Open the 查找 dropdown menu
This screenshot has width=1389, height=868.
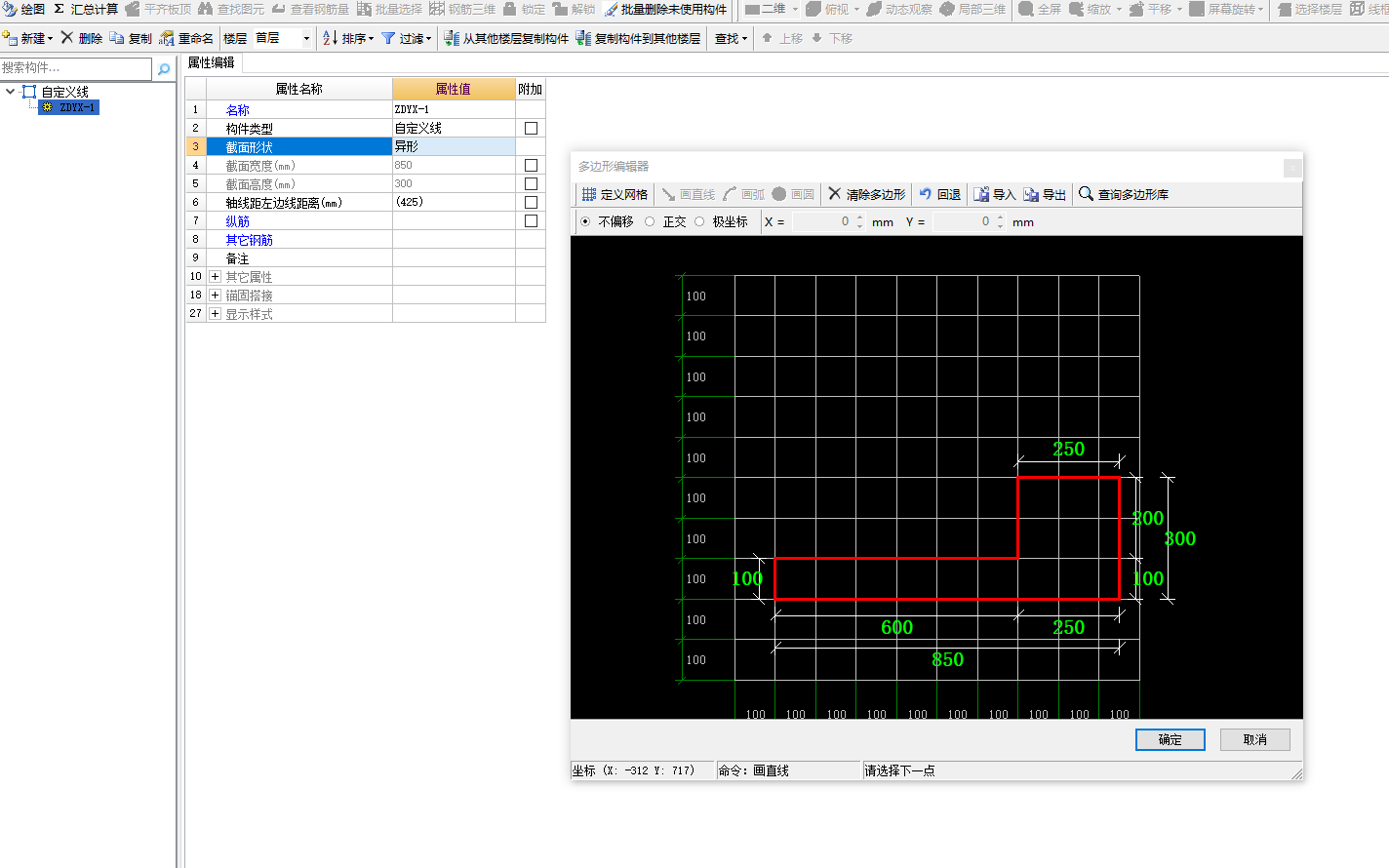732,38
